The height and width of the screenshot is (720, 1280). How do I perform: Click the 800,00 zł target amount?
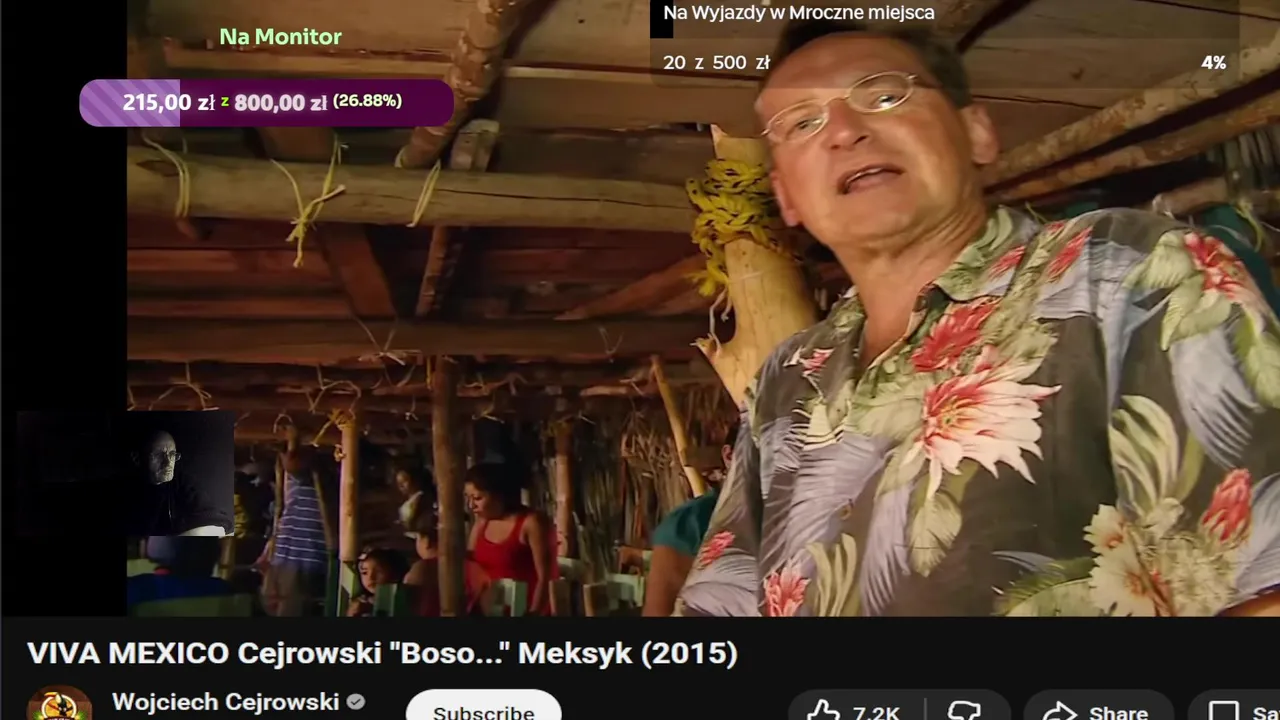point(280,102)
